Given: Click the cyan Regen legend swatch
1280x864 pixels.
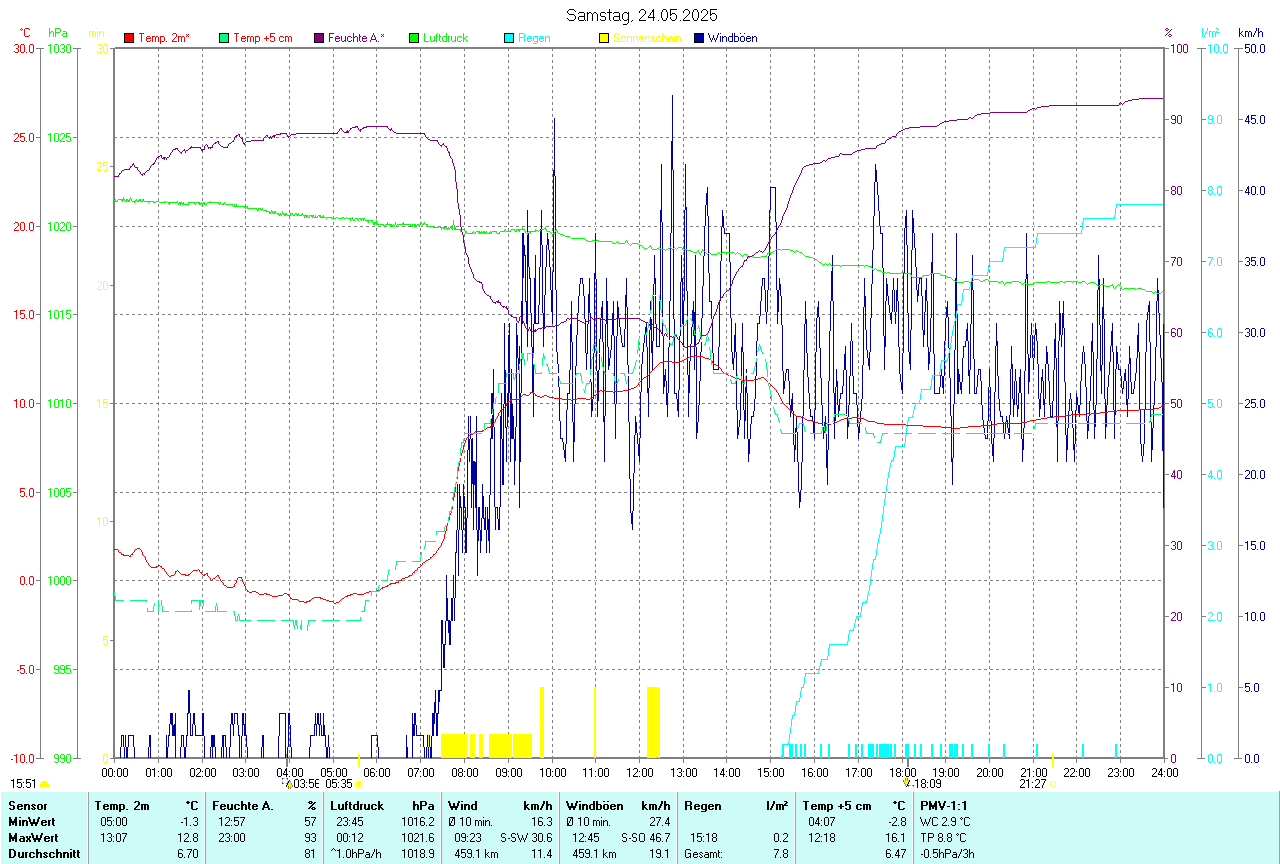Looking at the screenshot, I should (x=509, y=38).
